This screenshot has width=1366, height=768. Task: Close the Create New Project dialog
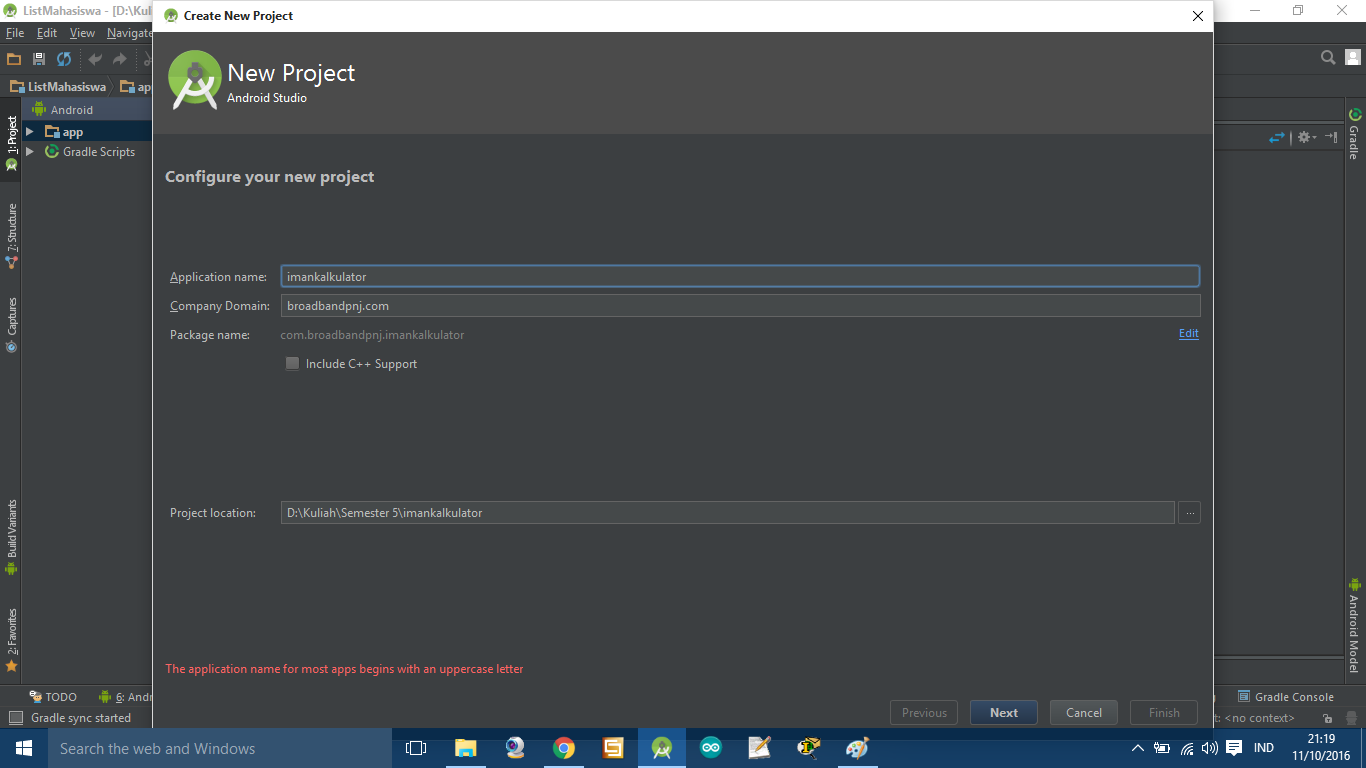pyautogui.click(x=1198, y=16)
